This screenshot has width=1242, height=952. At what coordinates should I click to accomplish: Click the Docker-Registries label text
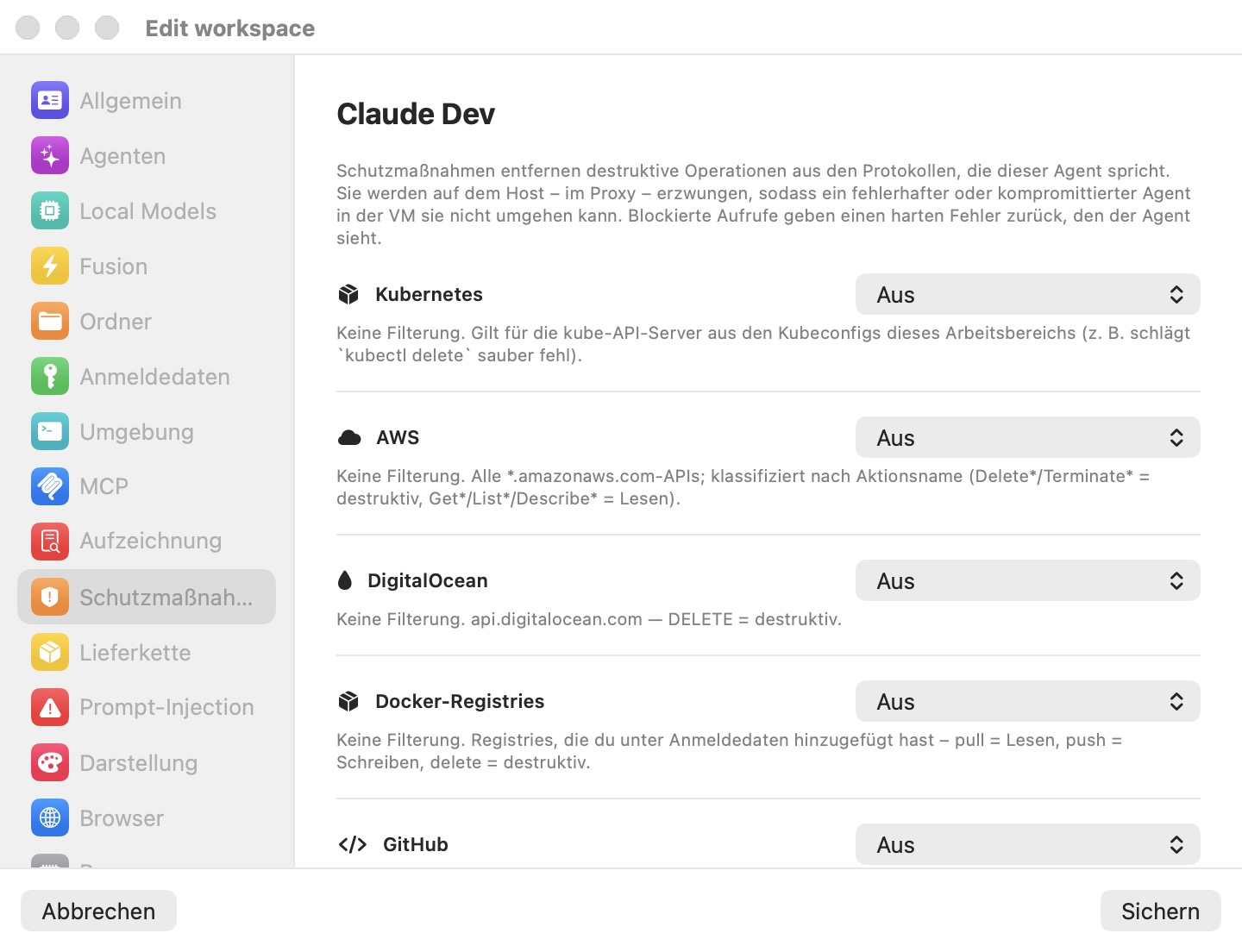pyautogui.click(x=460, y=702)
